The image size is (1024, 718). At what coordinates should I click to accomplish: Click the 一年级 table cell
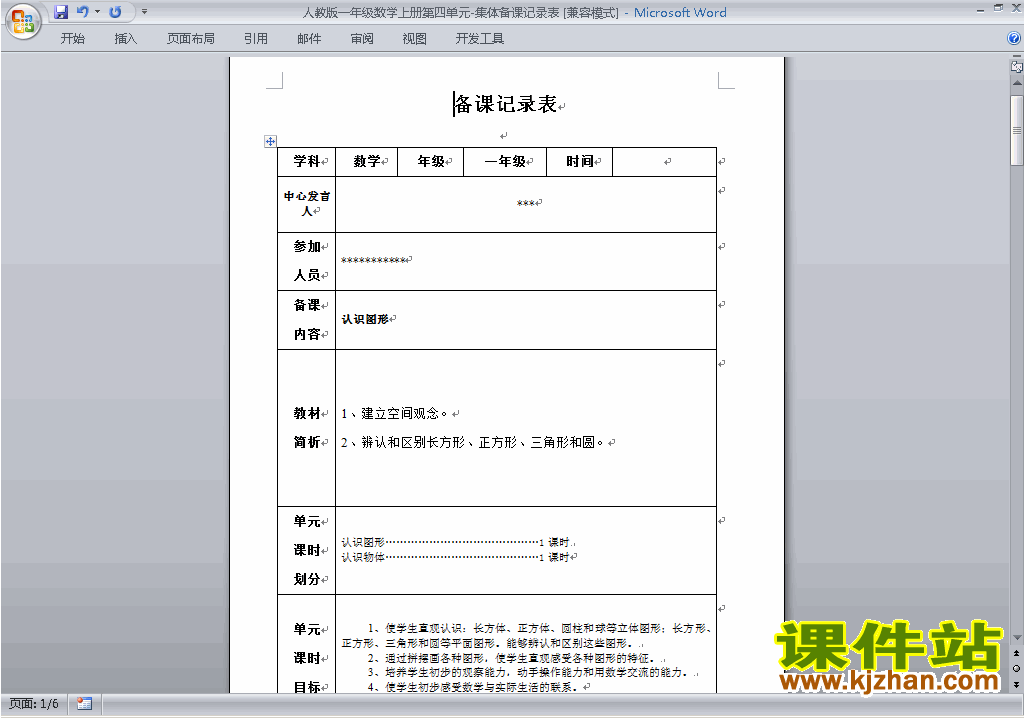coord(505,161)
